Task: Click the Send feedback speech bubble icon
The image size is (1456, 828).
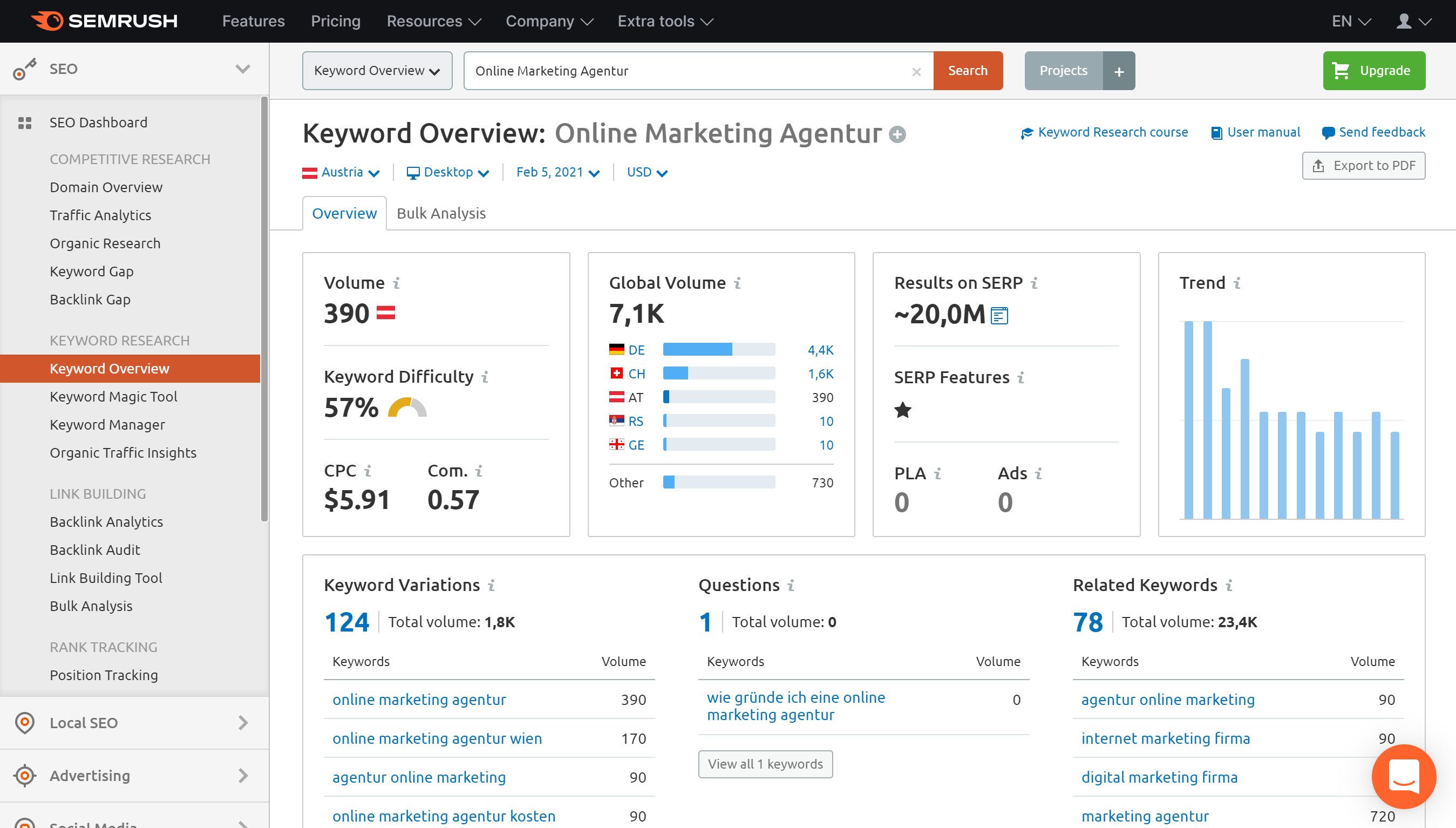Action: click(x=1328, y=133)
